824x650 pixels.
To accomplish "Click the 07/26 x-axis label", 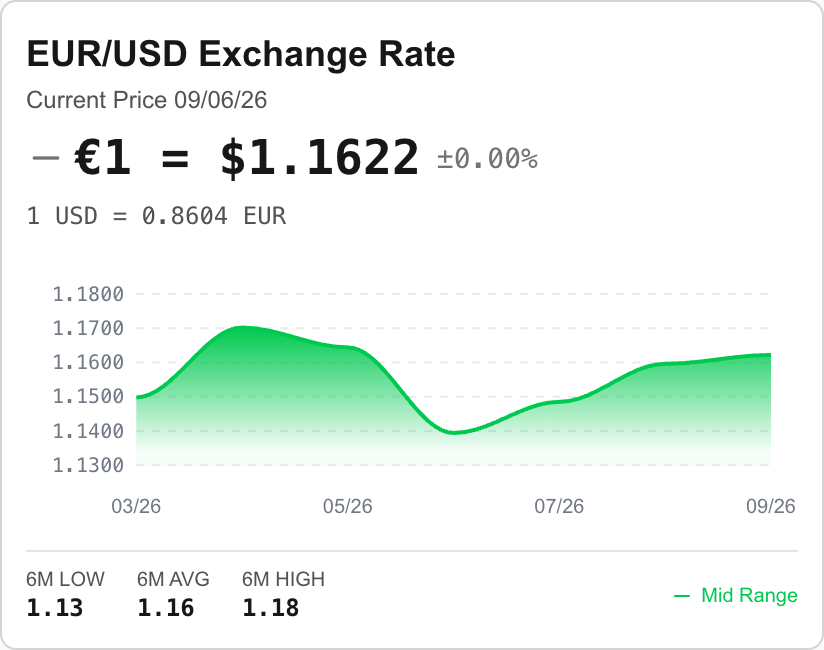I will (559, 506).
